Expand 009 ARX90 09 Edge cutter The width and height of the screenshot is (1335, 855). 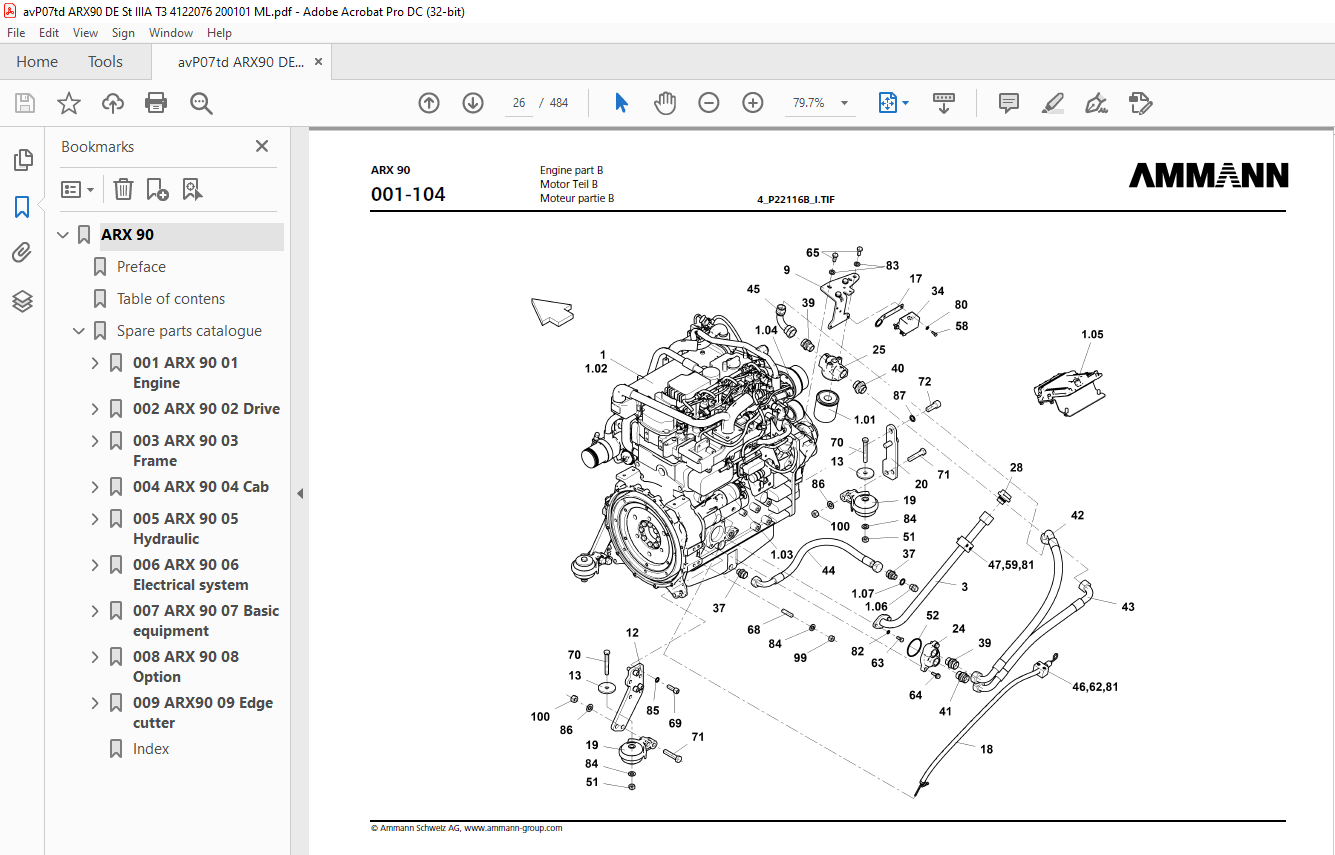point(96,703)
